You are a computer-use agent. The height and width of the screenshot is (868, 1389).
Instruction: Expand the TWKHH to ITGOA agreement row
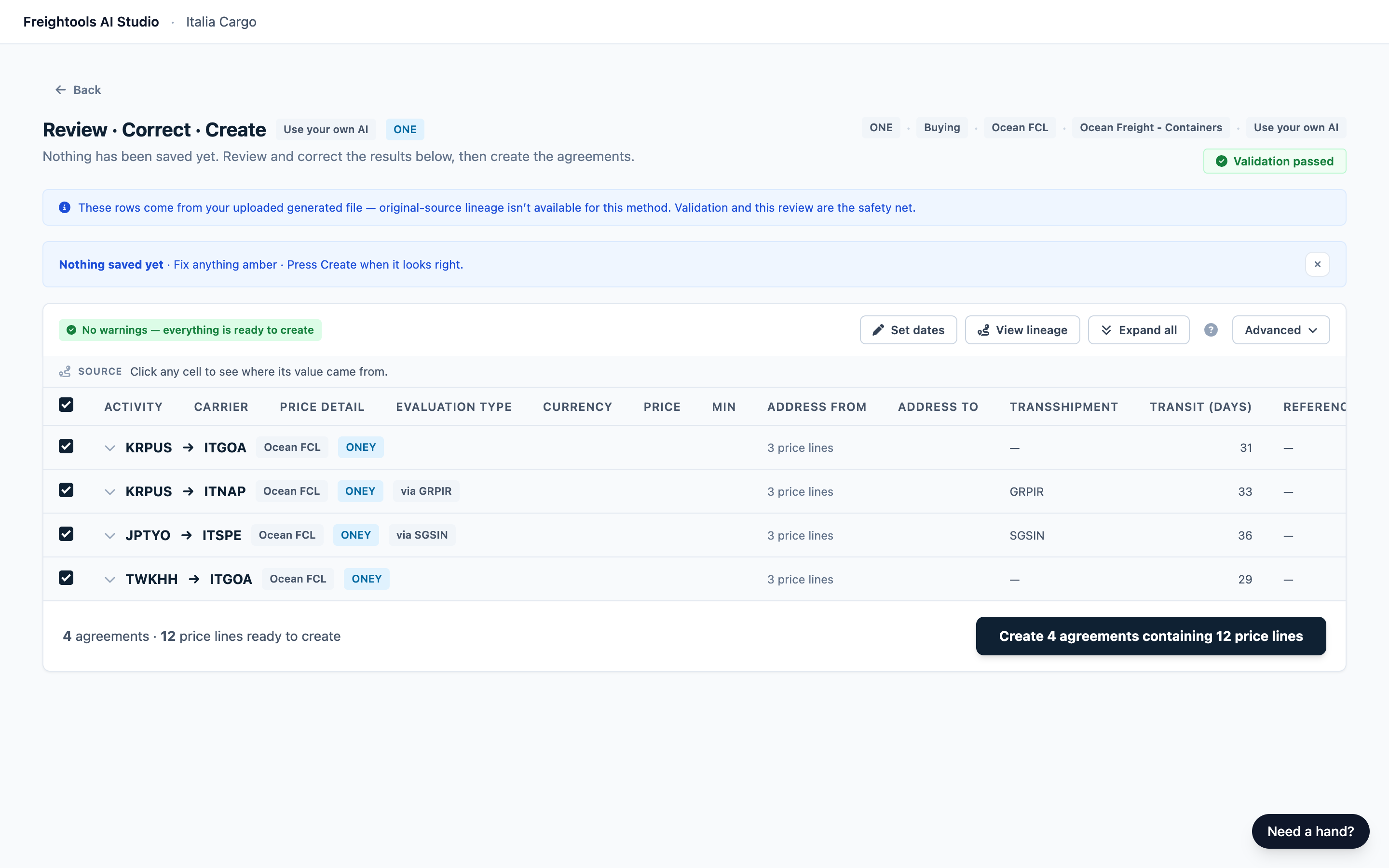point(109,580)
